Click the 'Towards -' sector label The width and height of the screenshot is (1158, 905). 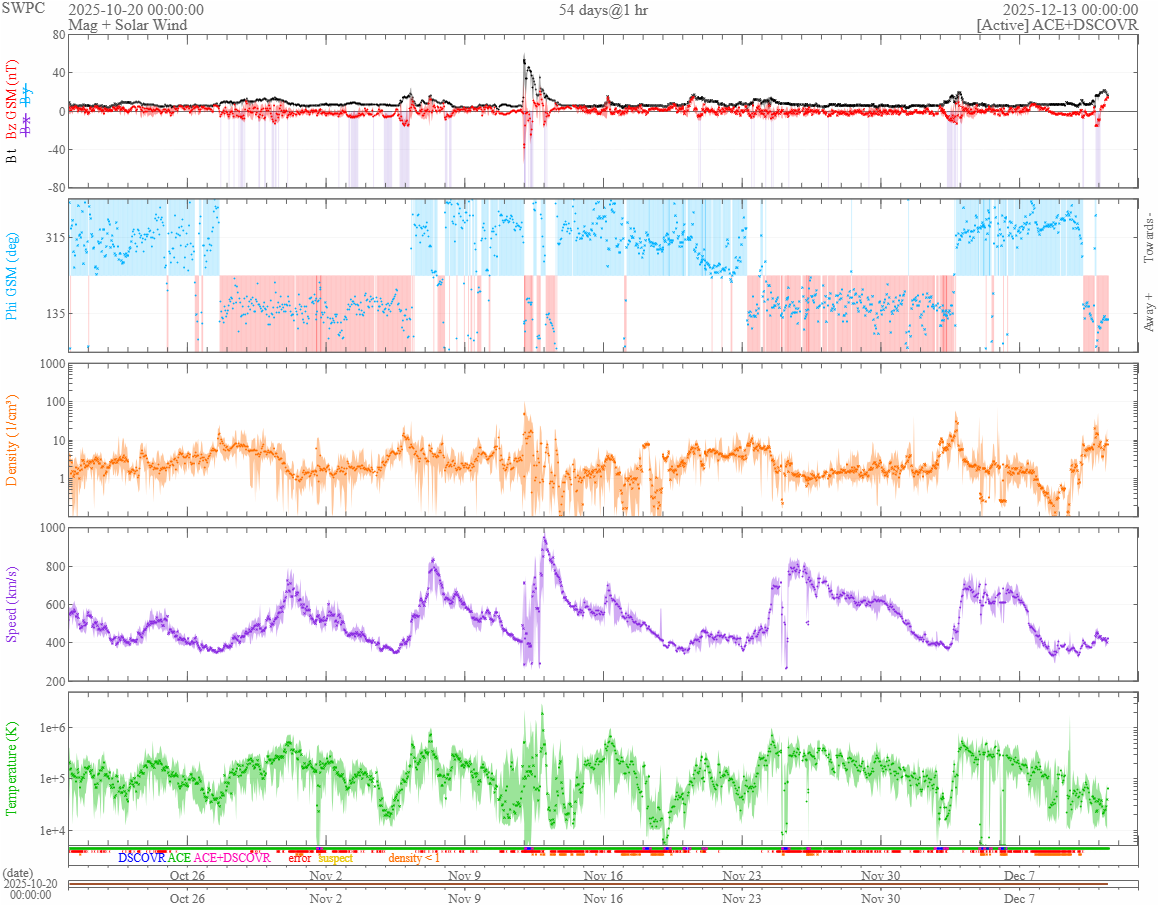1148,239
